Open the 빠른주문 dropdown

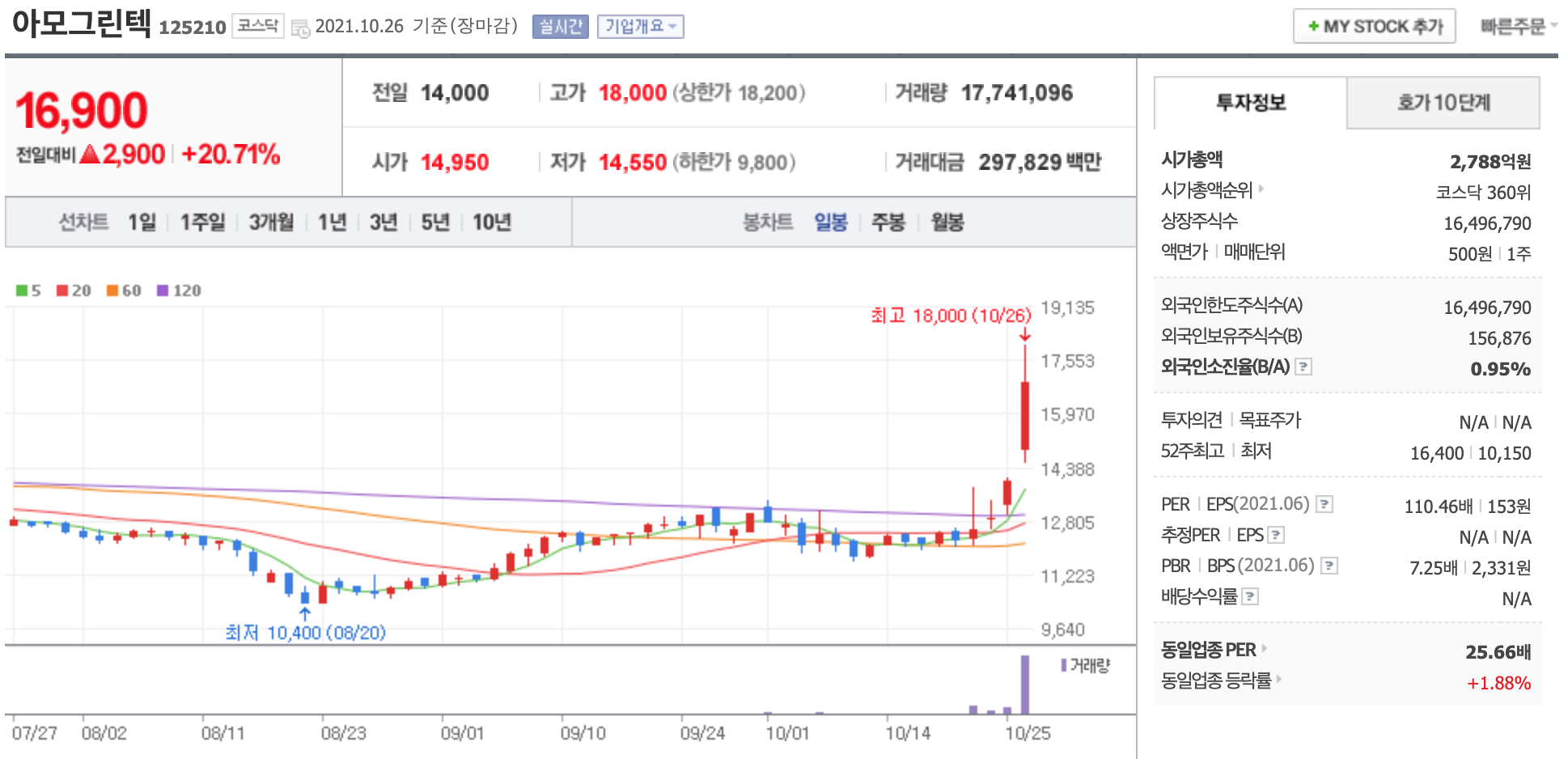click(x=1519, y=26)
